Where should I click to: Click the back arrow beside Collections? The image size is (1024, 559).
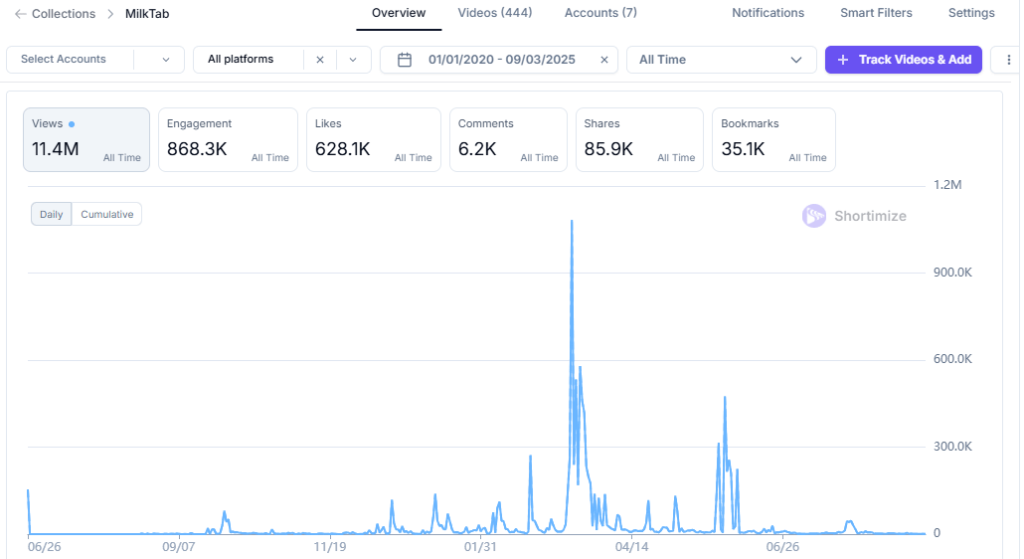pos(20,14)
